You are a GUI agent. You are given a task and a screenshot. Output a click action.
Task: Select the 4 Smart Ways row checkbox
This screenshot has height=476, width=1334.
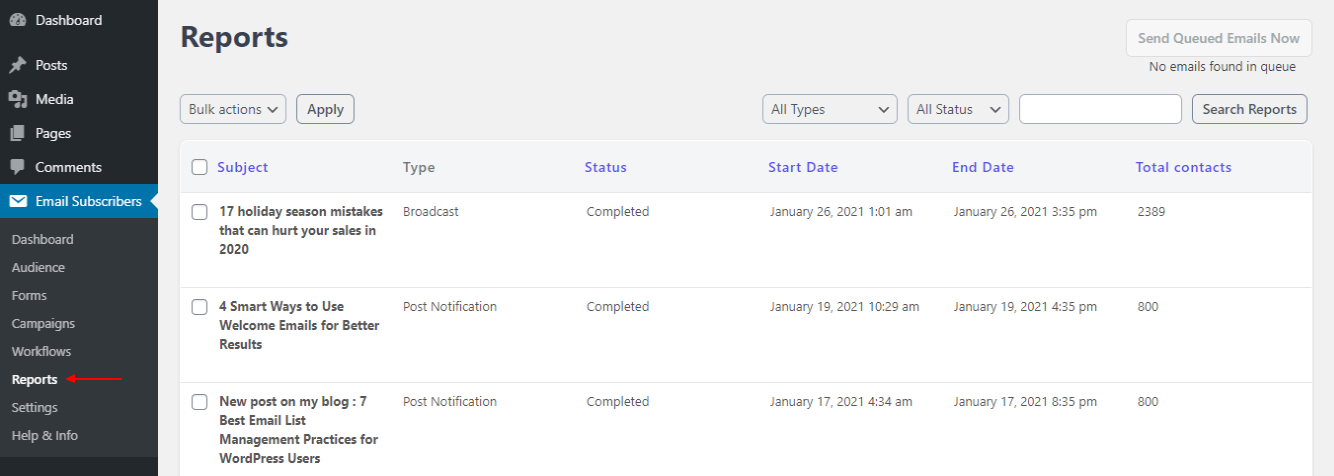(199, 307)
